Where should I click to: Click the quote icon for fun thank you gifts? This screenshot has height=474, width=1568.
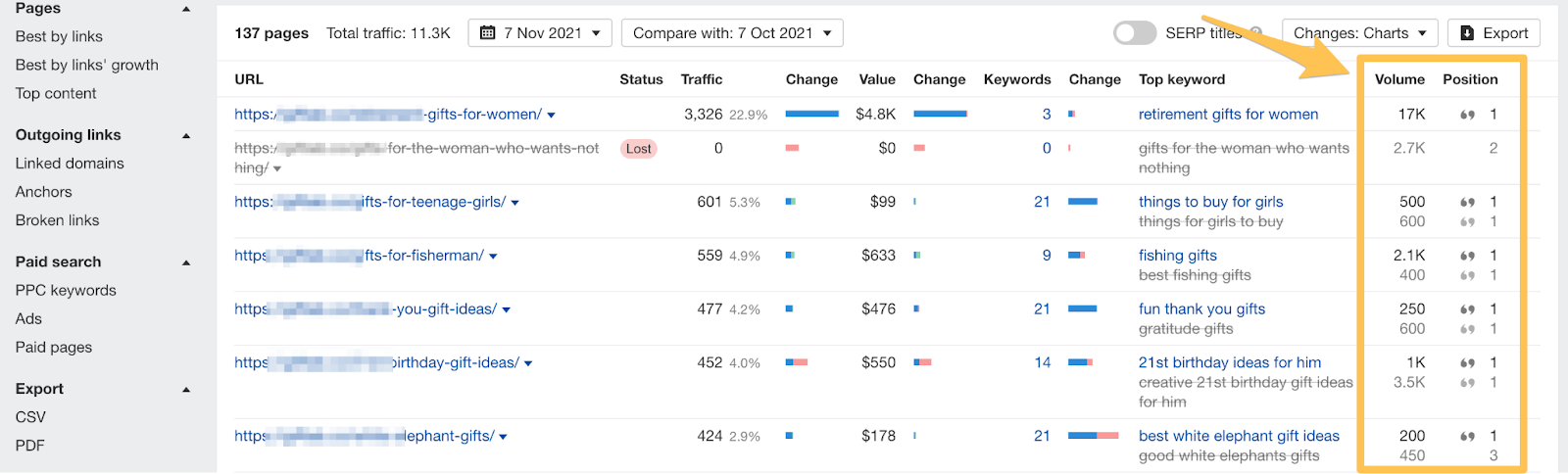click(1467, 309)
